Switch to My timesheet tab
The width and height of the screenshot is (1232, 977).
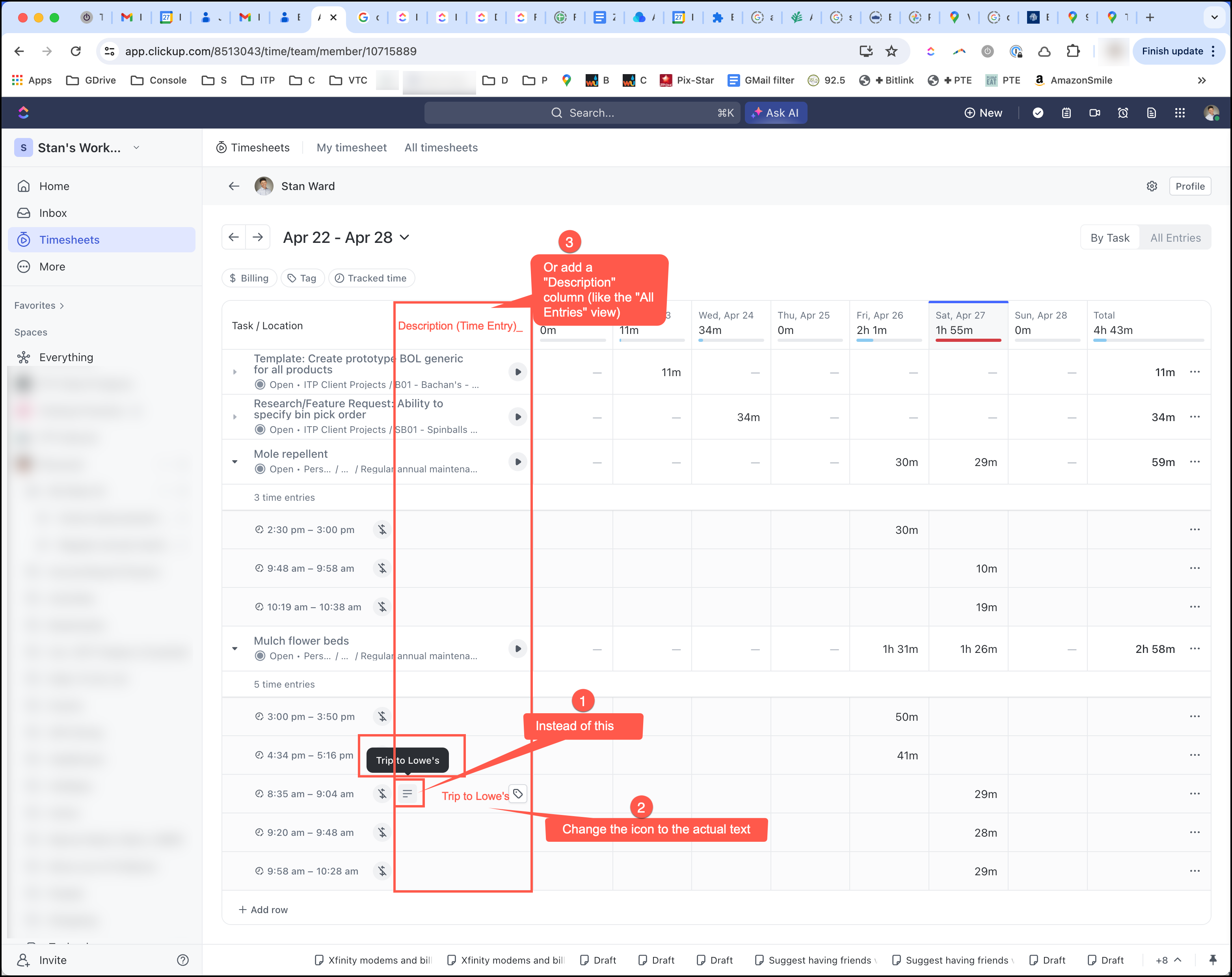coord(351,147)
